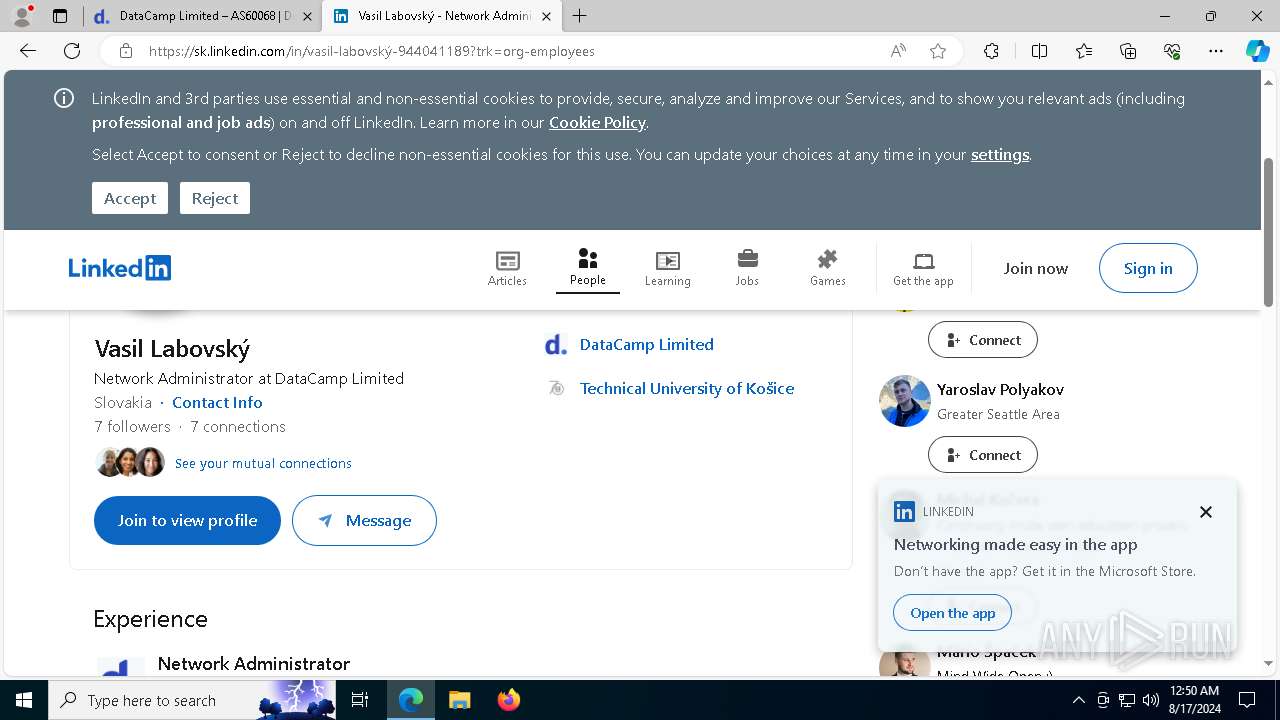The image size is (1280, 720).
Task: Click the Sign in button
Action: tap(1148, 268)
